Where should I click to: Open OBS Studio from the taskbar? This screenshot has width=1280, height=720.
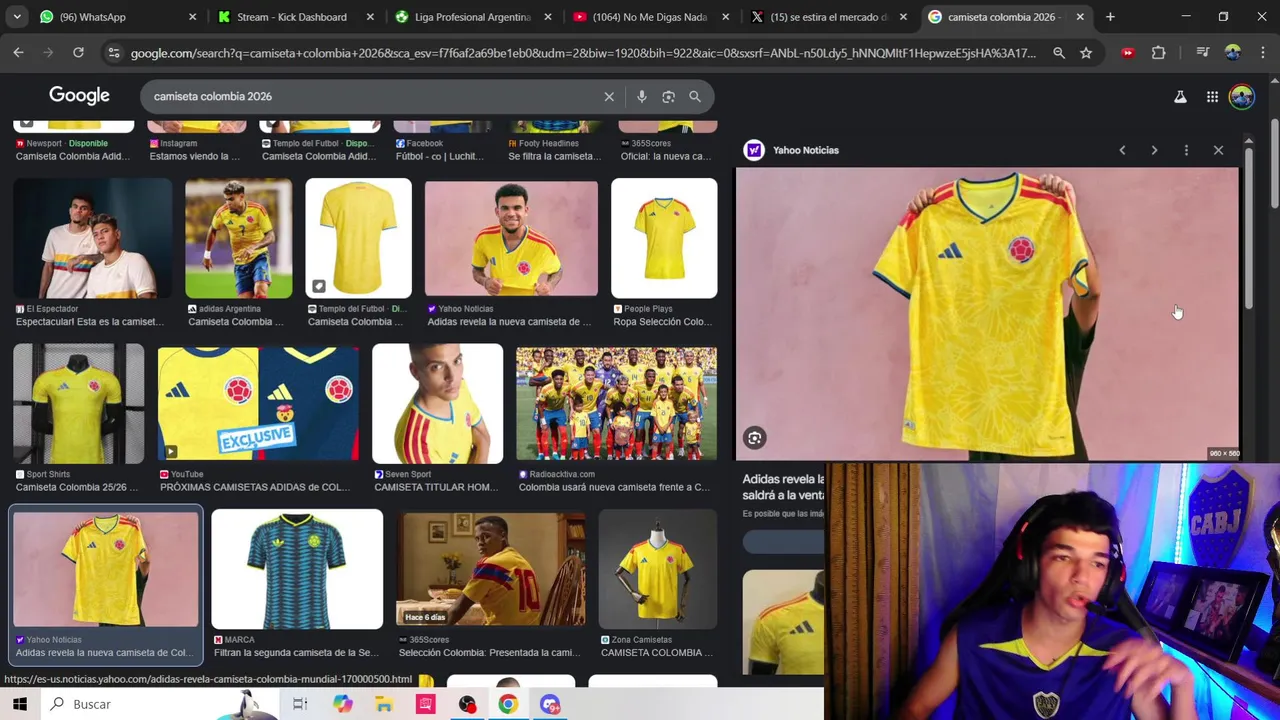point(467,704)
